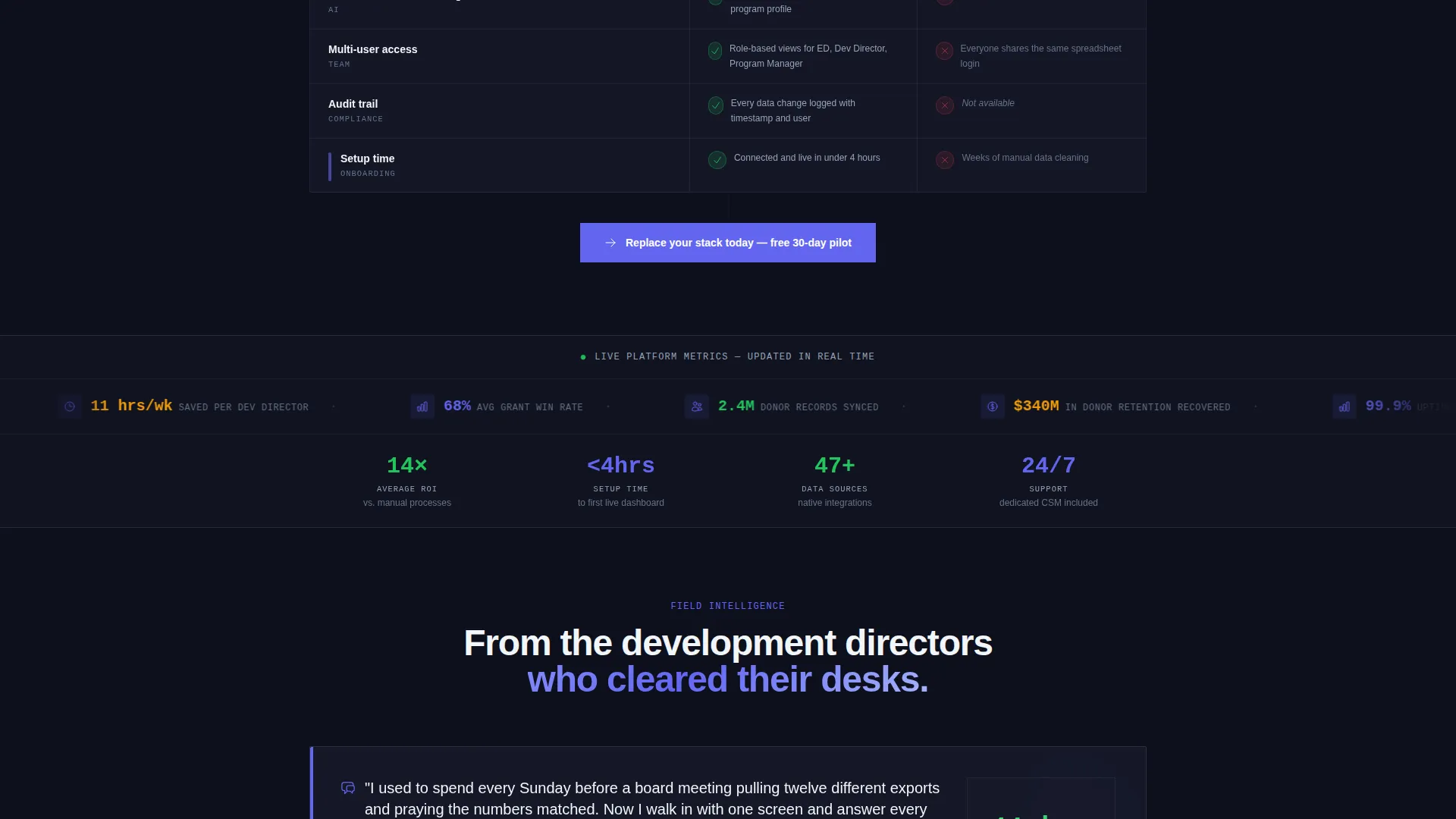Click 'native integrations' caption

(835, 503)
